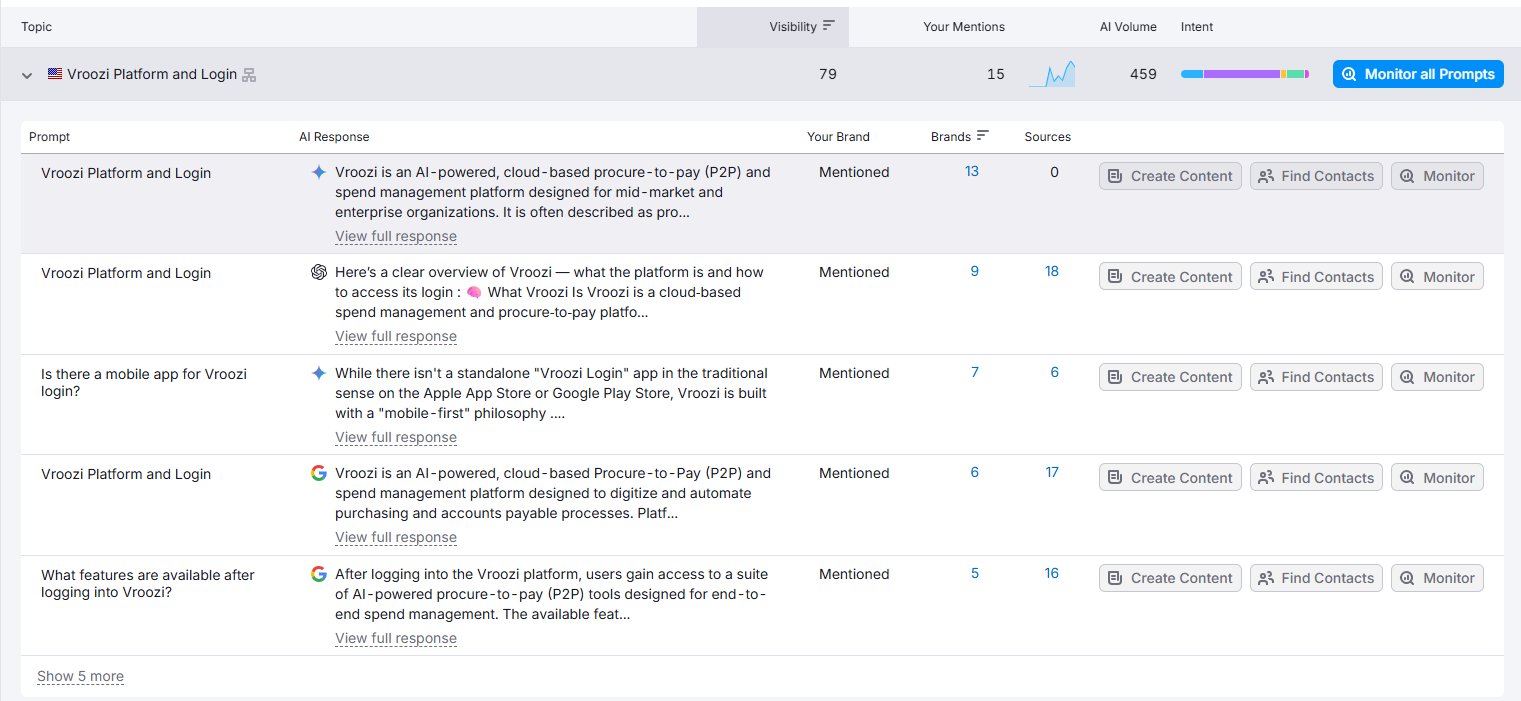View full response for ChatGPT overview answer
Viewport: 1521px width, 701px height.
[x=396, y=336]
